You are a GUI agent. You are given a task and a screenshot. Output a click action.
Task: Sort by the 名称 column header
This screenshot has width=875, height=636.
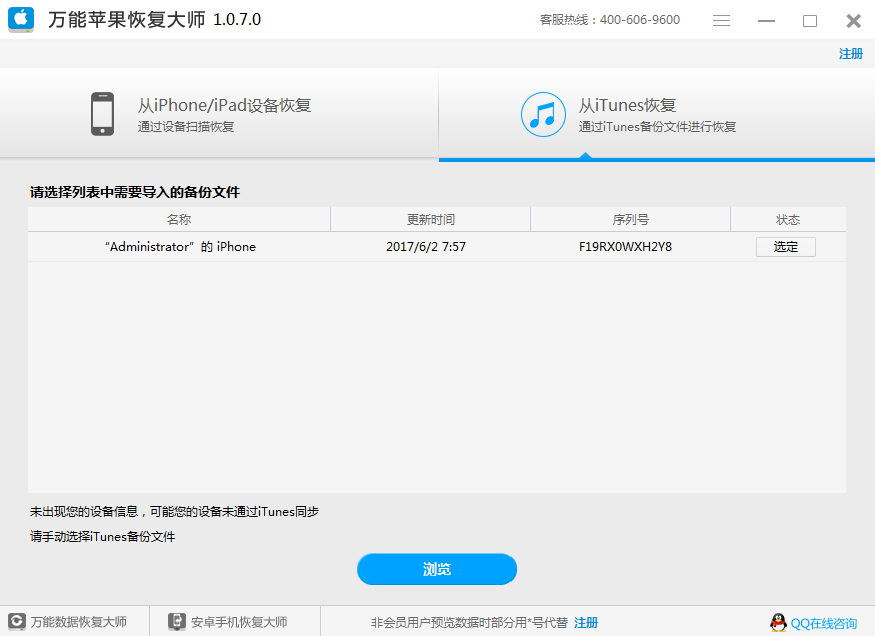click(178, 219)
